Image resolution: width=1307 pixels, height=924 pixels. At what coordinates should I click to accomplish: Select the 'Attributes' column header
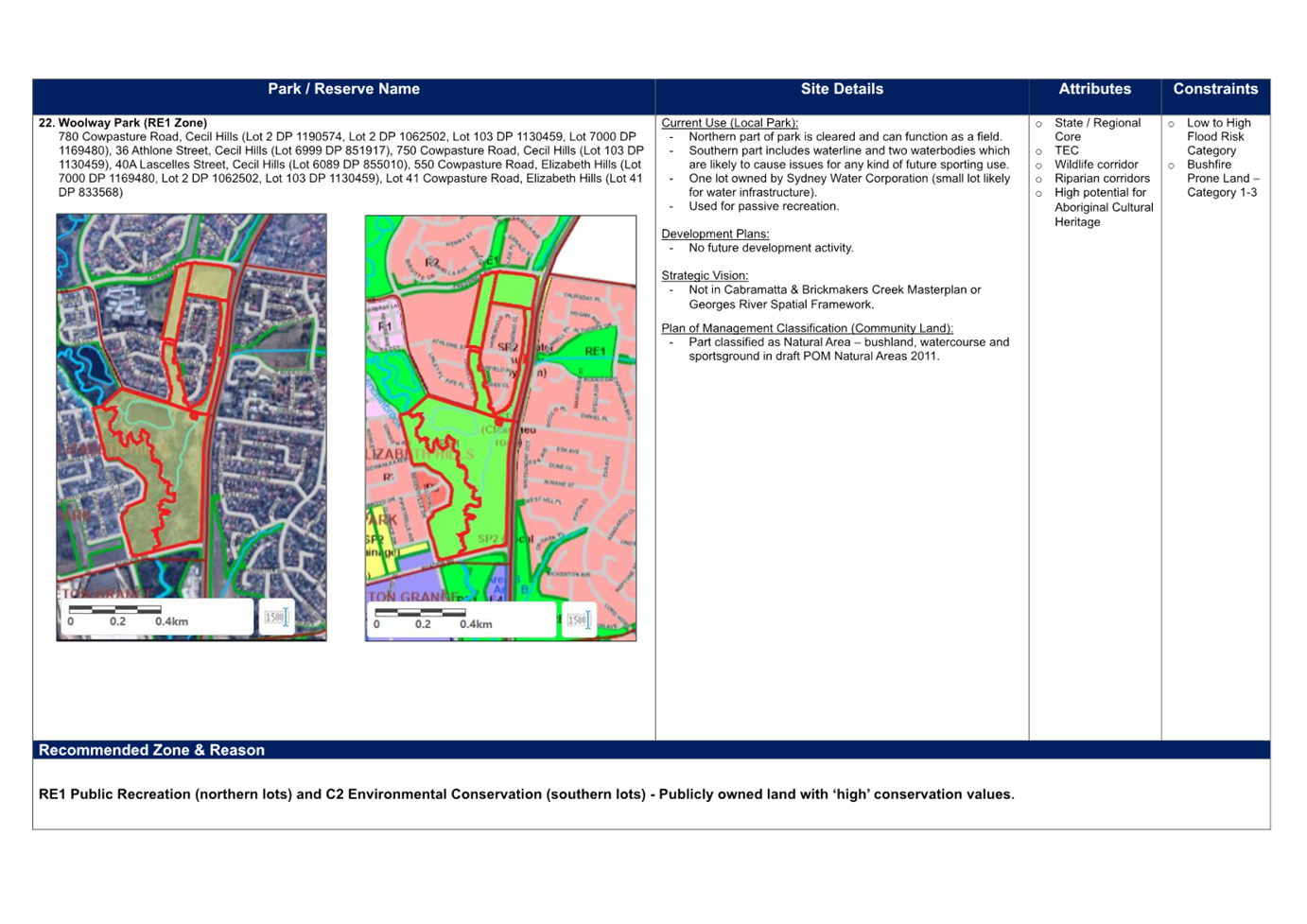coord(1094,89)
